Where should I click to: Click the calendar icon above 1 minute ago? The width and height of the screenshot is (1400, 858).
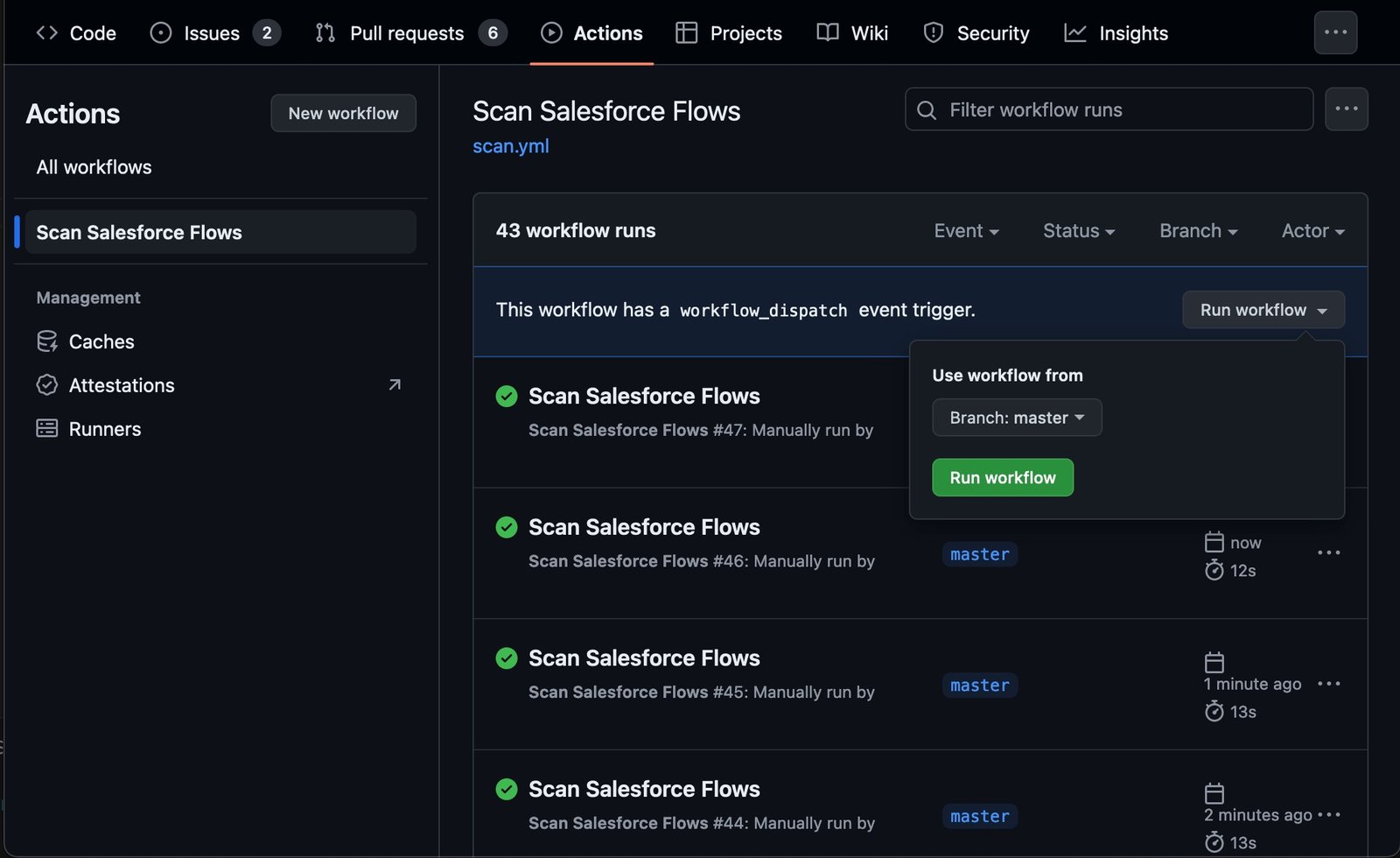coord(1214,662)
